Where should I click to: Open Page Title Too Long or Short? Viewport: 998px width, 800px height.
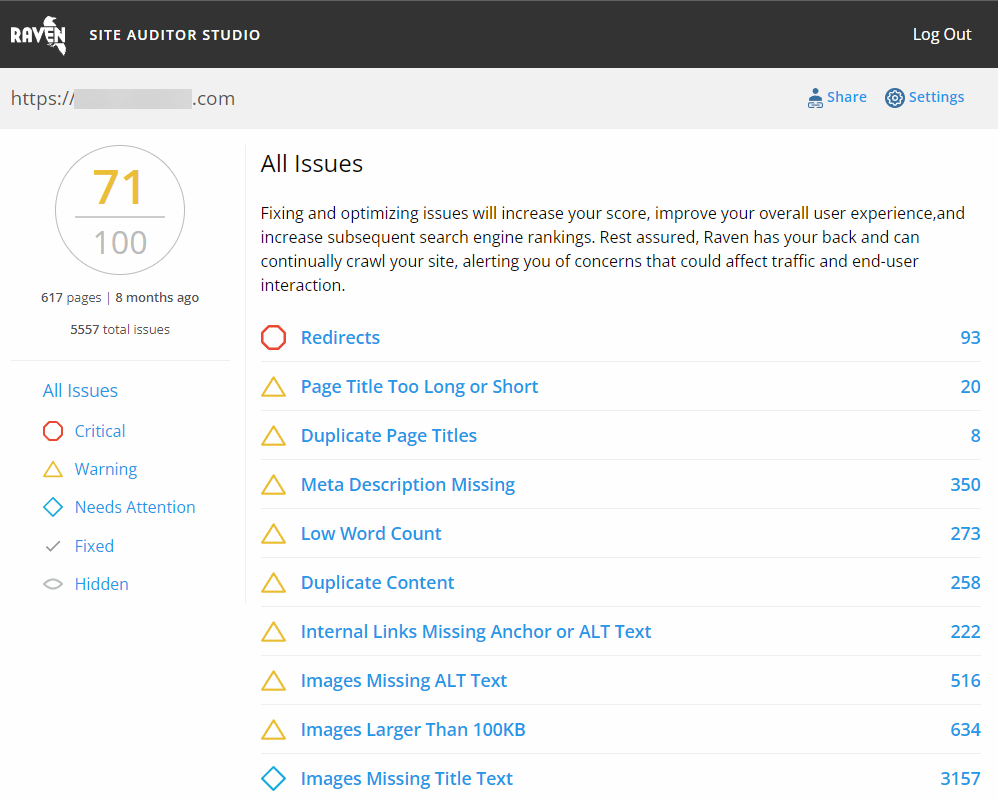click(419, 387)
